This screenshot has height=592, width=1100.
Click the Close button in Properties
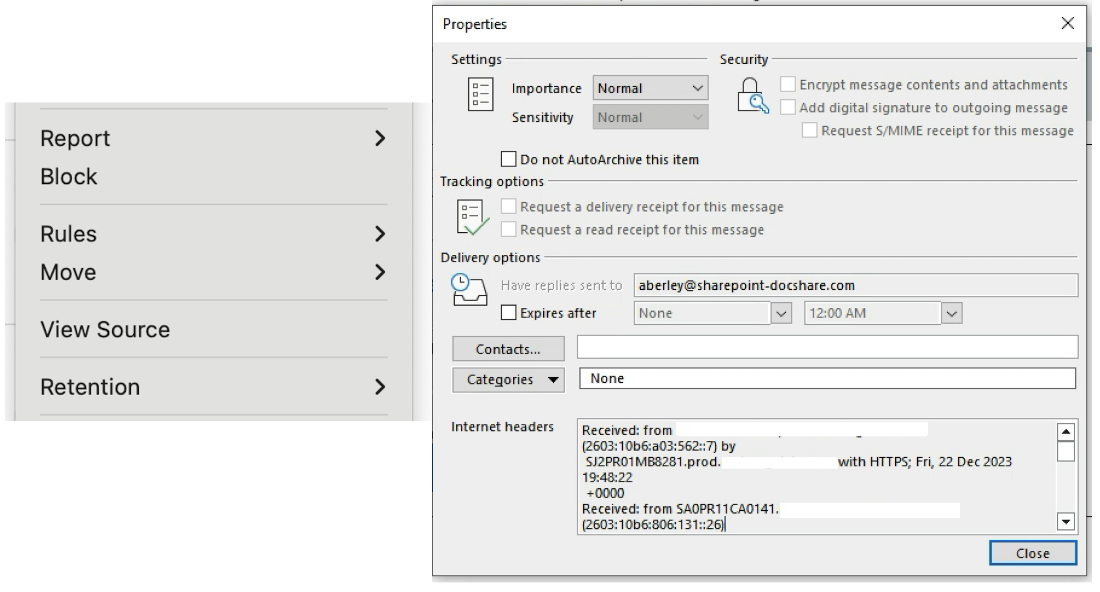point(1033,553)
